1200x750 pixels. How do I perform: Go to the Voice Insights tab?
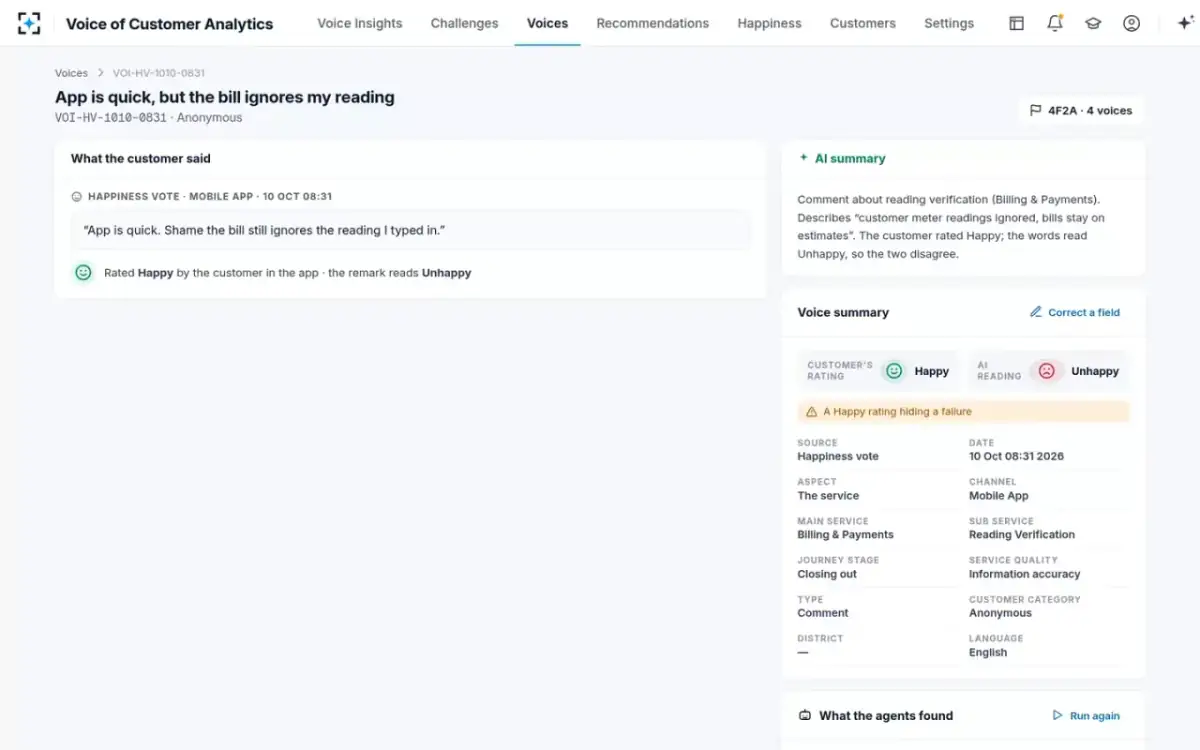coord(360,23)
